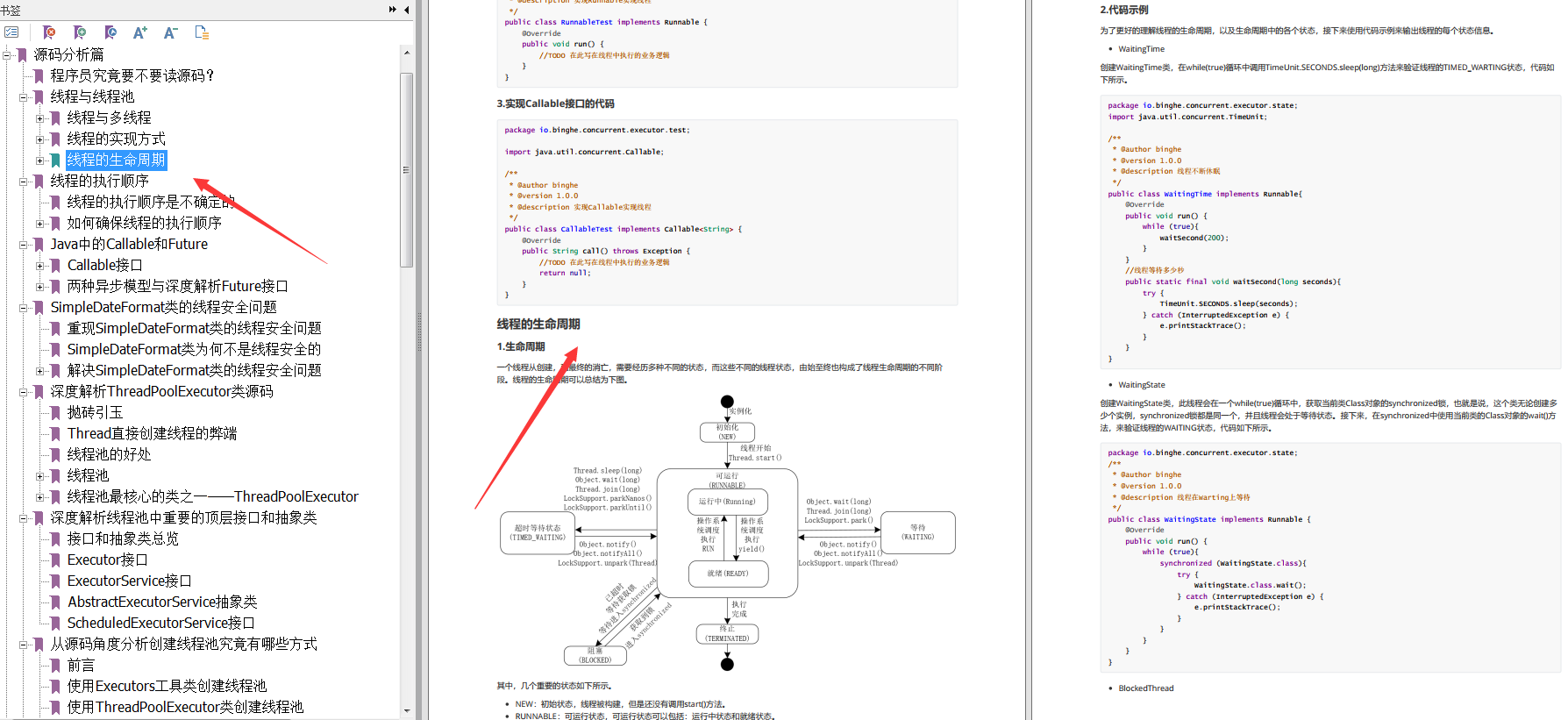Click the double-arrow icon in bookmark header
This screenshot has width=1568, height=720.
[392, 10]
